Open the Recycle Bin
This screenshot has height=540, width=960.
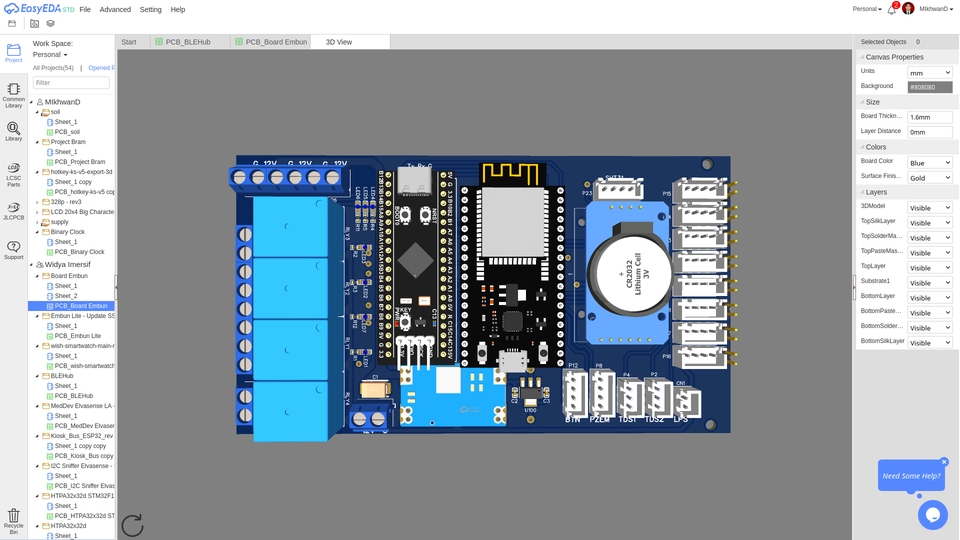(x=13, y=518)
